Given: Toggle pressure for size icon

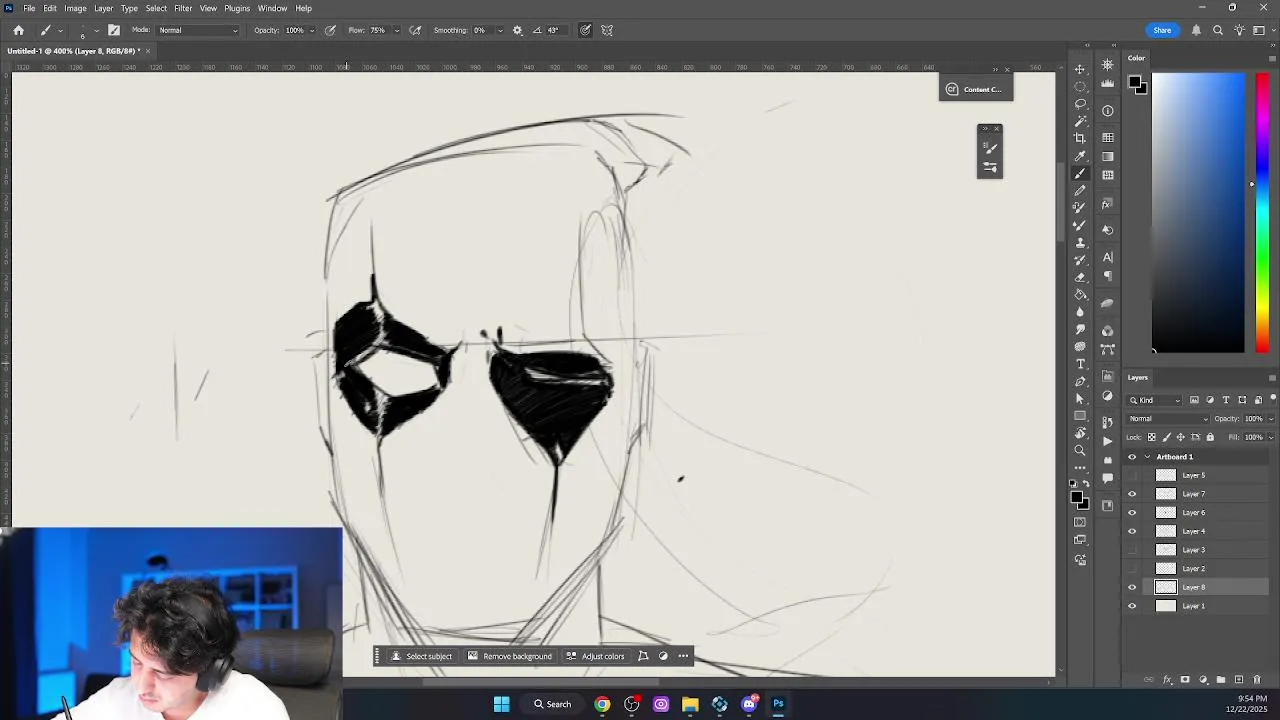Looking at the screenshot, I should click(585, 30).
